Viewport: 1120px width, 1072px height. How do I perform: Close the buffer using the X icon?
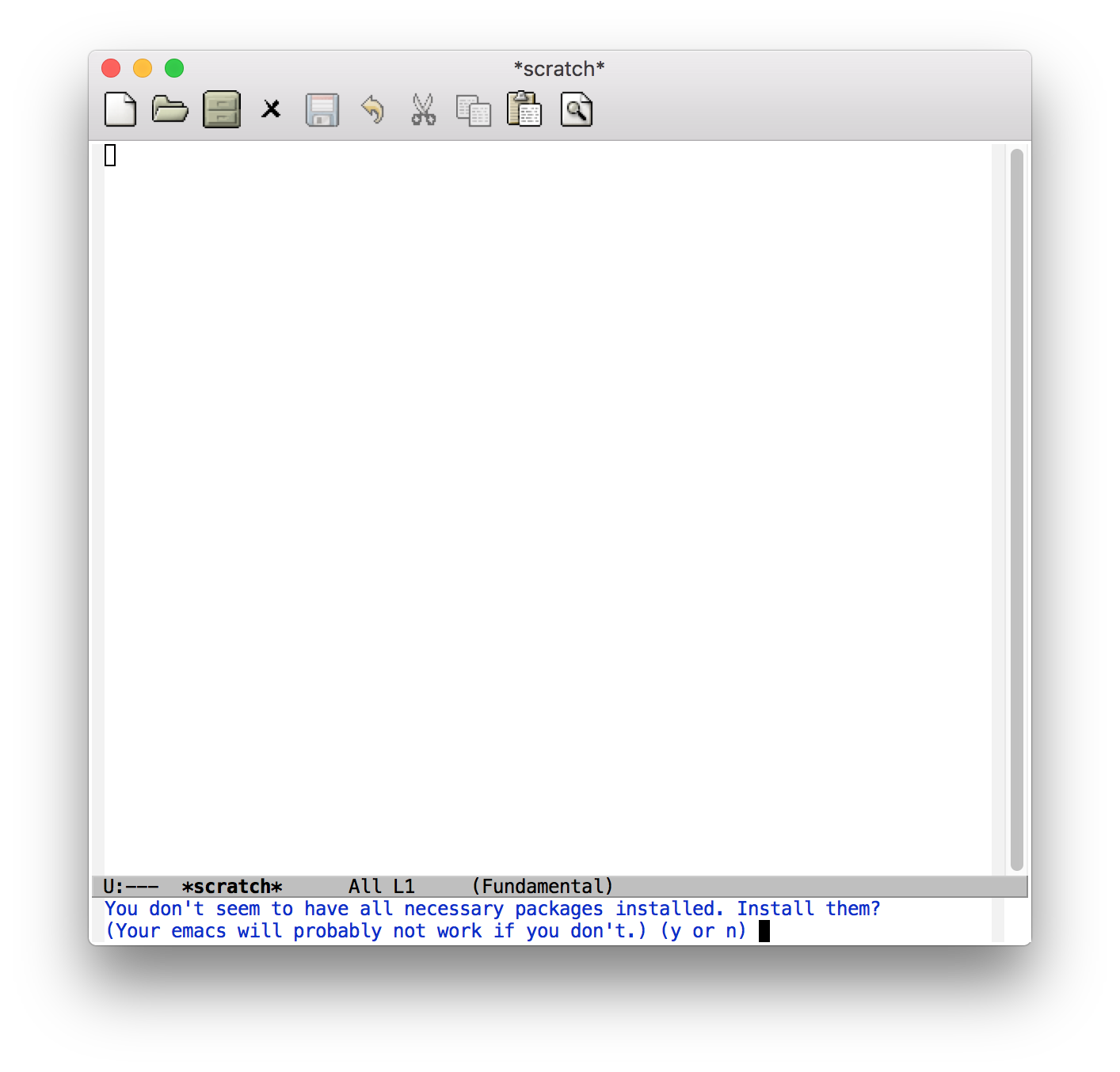(x=271, y=109)
